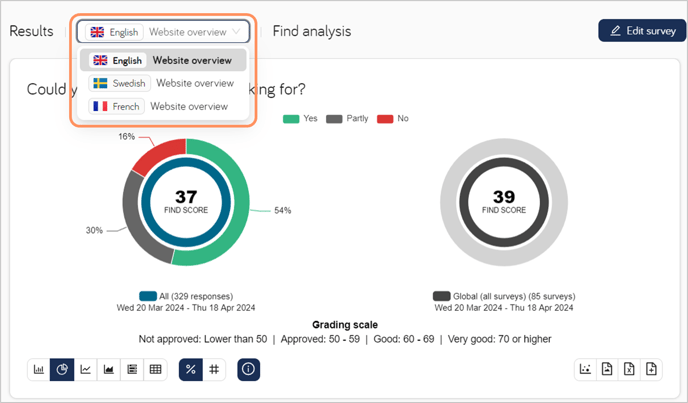Switch to line chart view
The image size is (688, 403).
pos(86,370)
